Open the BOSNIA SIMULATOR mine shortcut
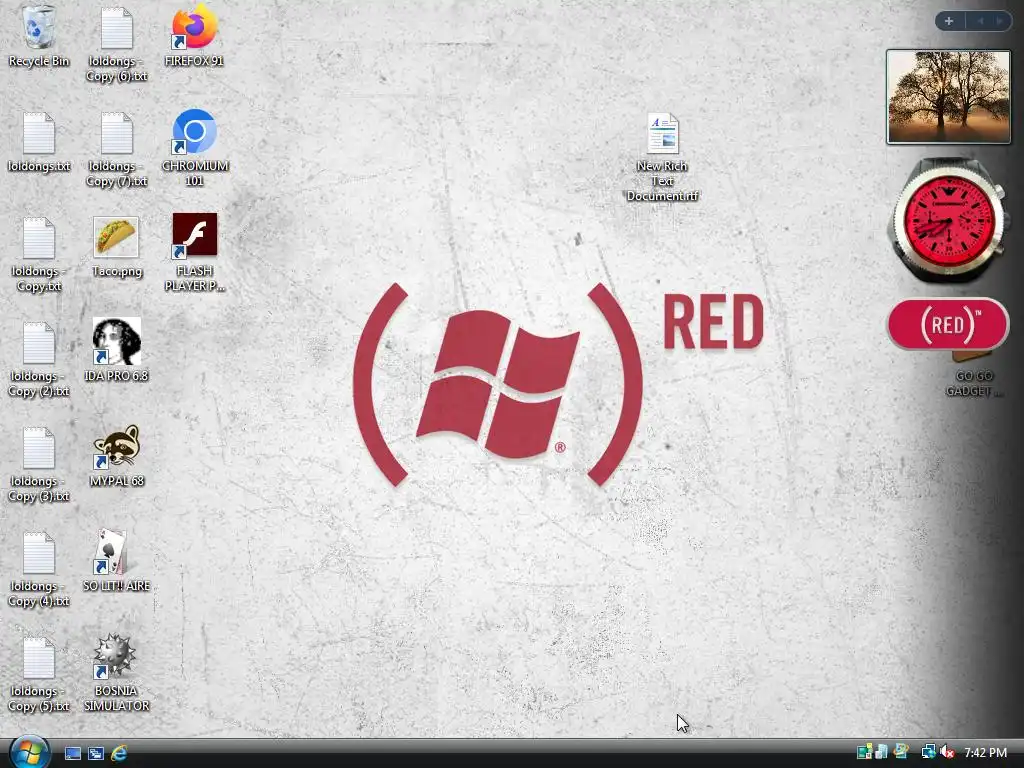 coord(116,673)
